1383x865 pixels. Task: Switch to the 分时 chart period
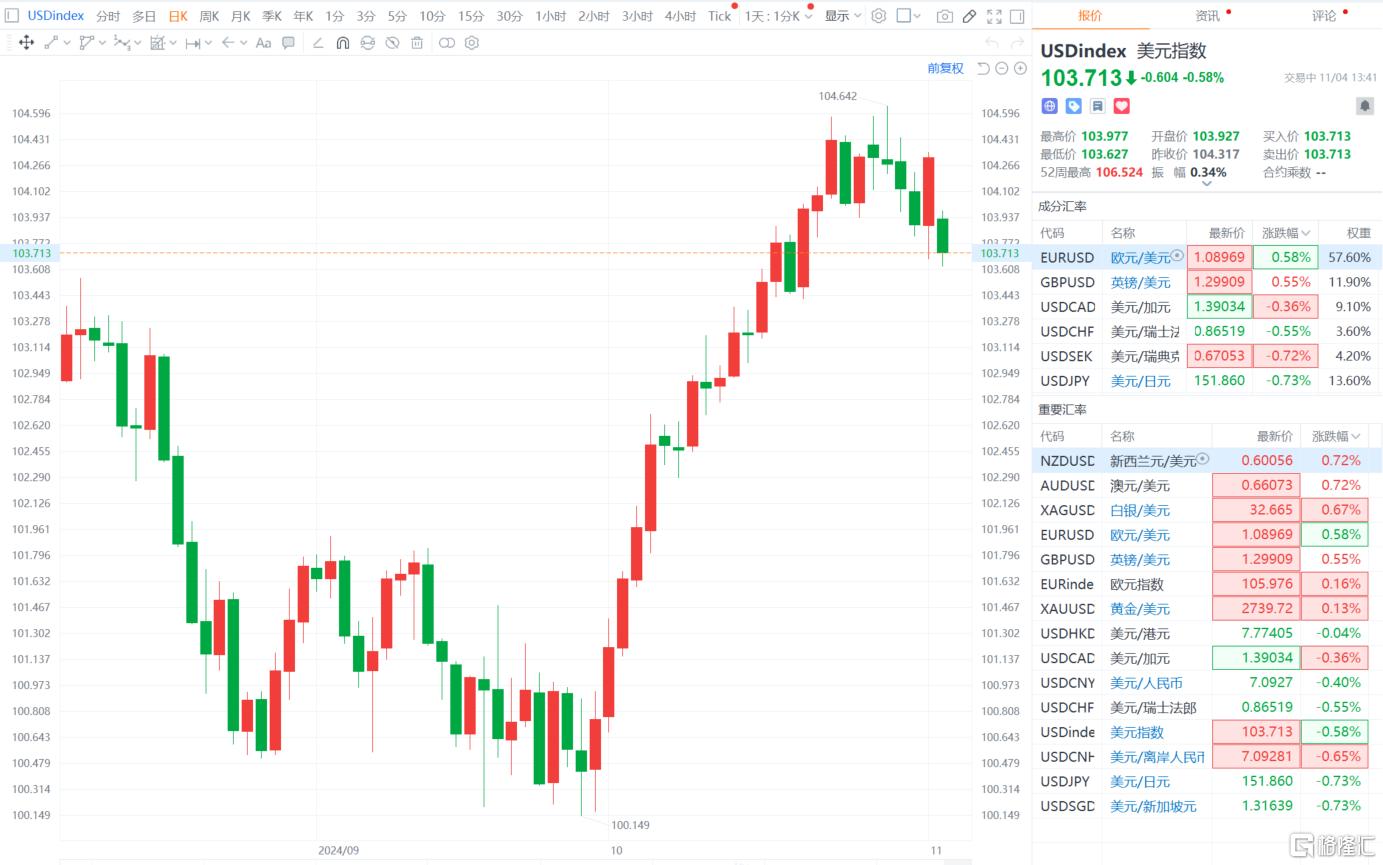pos(108,16)
